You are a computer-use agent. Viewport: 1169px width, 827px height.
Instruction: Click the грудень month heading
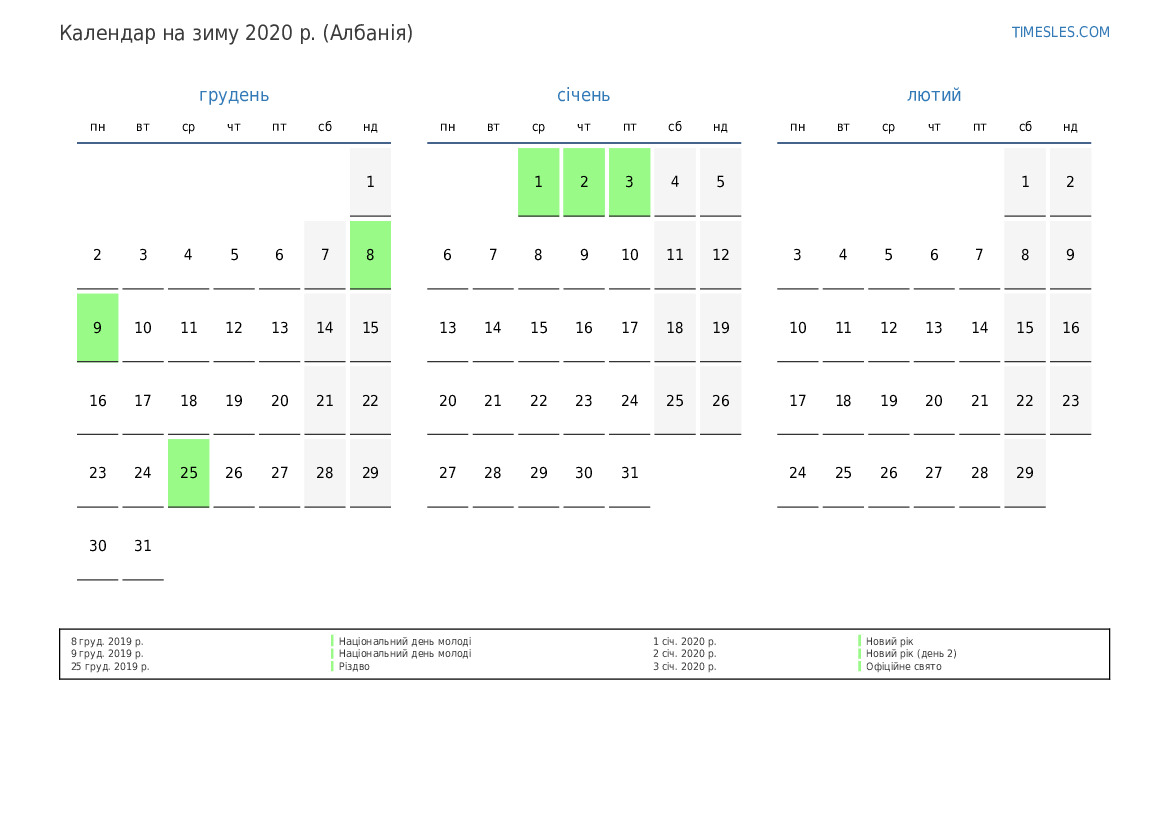pos(234,95)
